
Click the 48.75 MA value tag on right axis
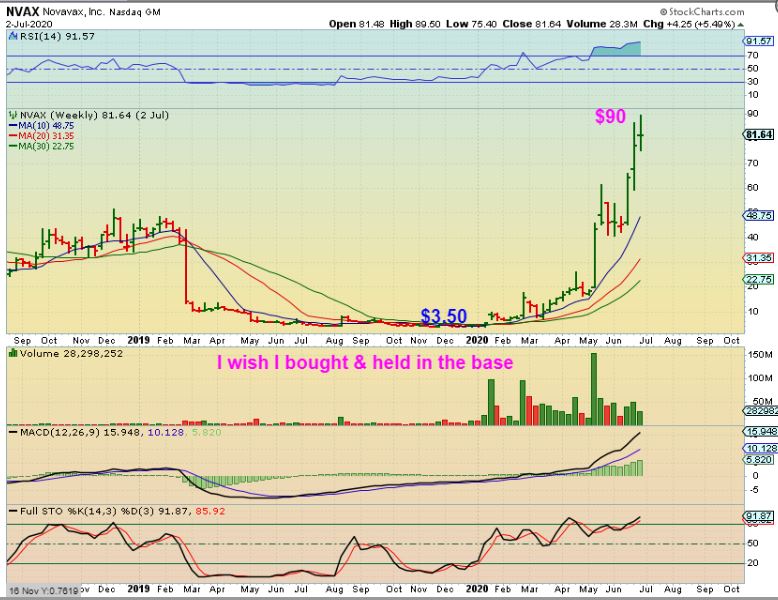pos(759,216)
